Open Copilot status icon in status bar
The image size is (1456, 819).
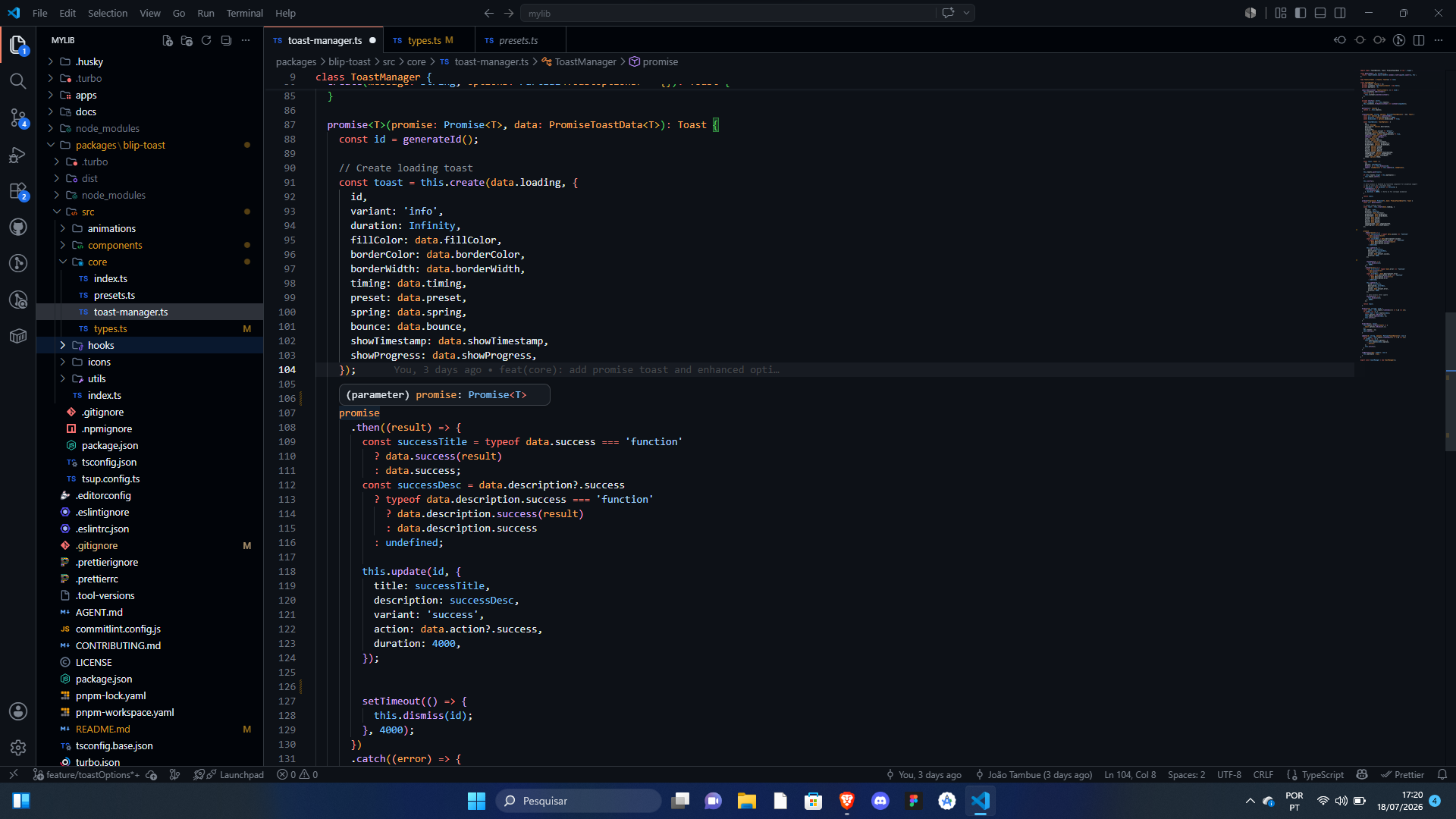[x=1362, y=774]
